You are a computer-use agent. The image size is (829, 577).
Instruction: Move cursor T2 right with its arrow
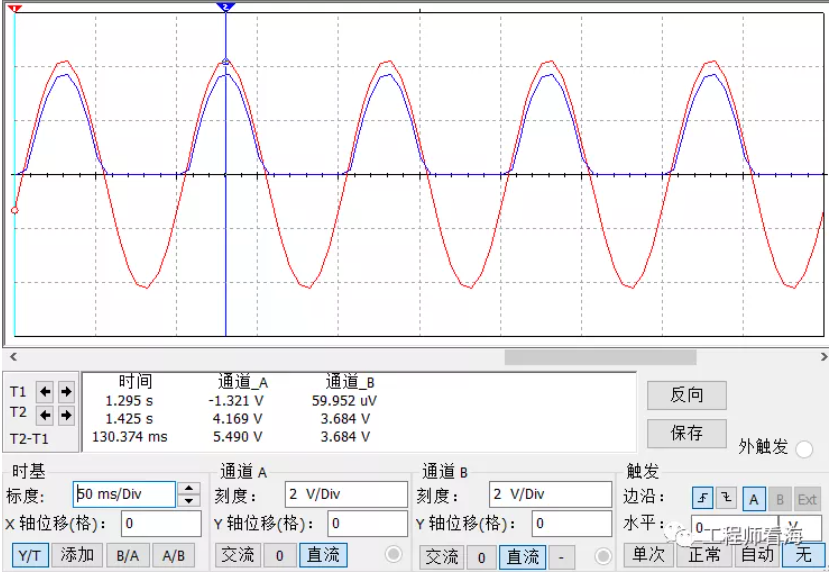click(66, 415)
